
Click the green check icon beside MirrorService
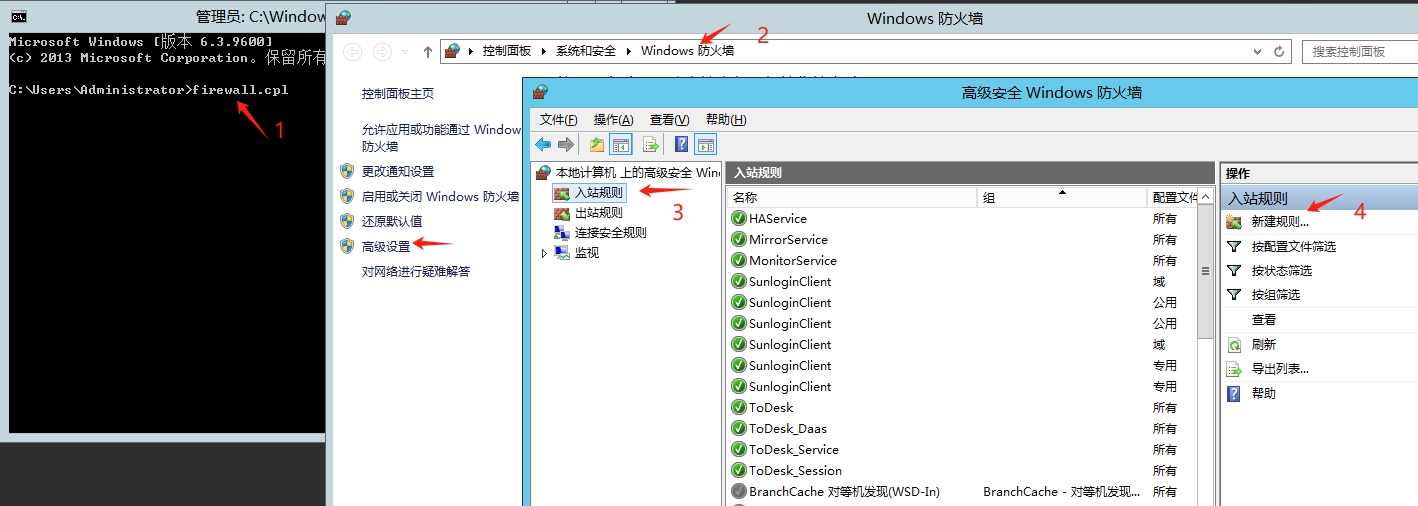pos(739,239)
